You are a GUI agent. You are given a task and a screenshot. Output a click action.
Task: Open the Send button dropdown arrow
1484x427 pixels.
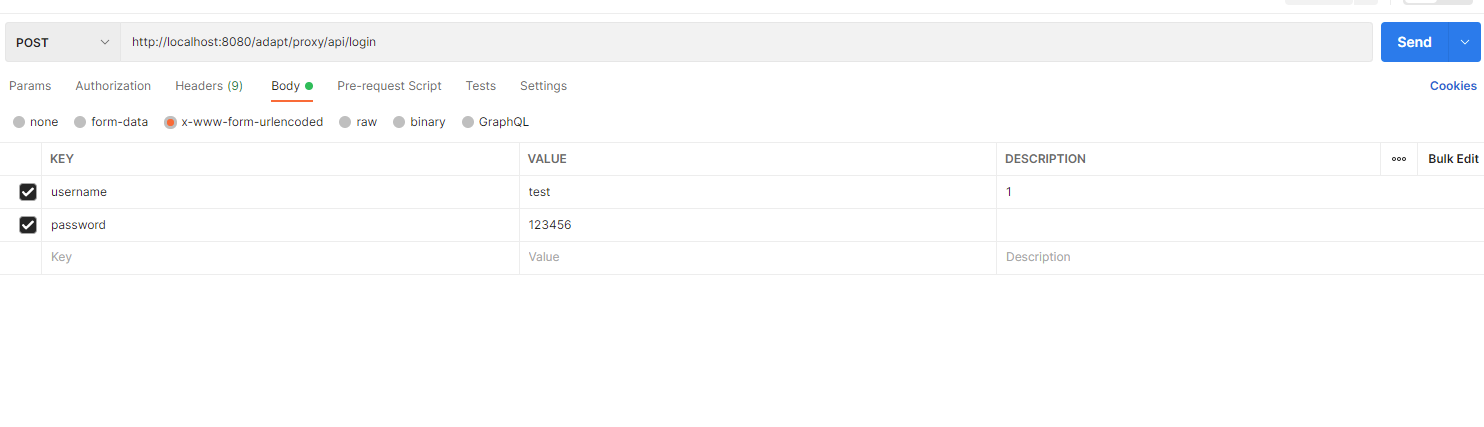(1465, 42)
